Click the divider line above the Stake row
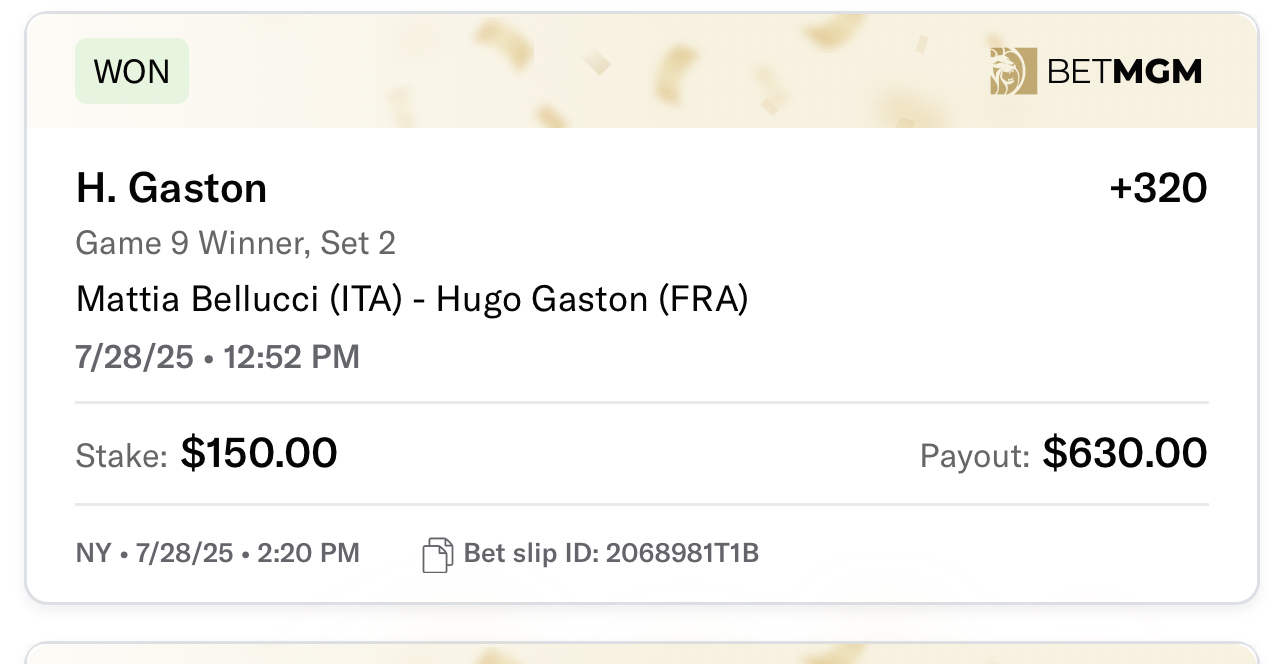 [642, 403]
